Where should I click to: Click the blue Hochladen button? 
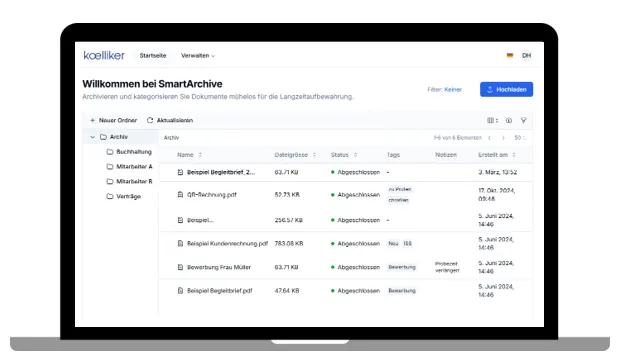507,89
